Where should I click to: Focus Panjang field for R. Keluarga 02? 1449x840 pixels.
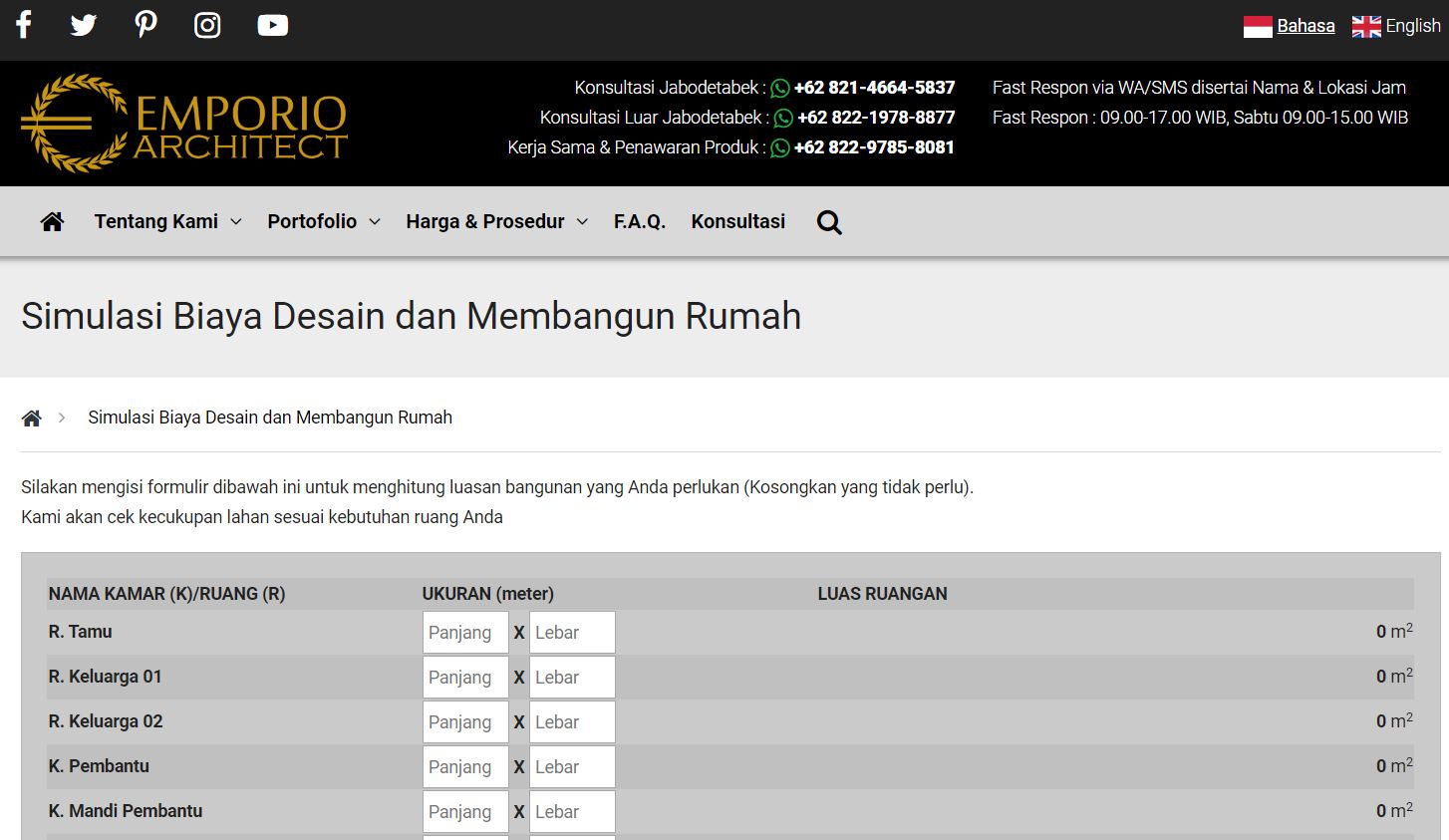[x=465, y=722]
